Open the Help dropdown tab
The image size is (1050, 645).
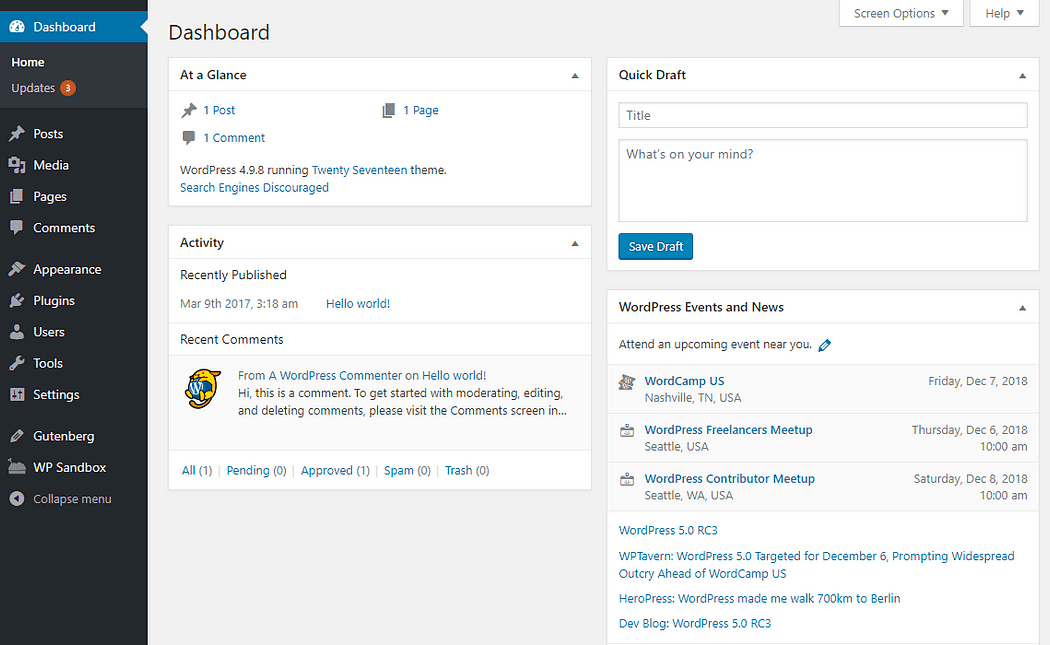(x=1004, y=13)
